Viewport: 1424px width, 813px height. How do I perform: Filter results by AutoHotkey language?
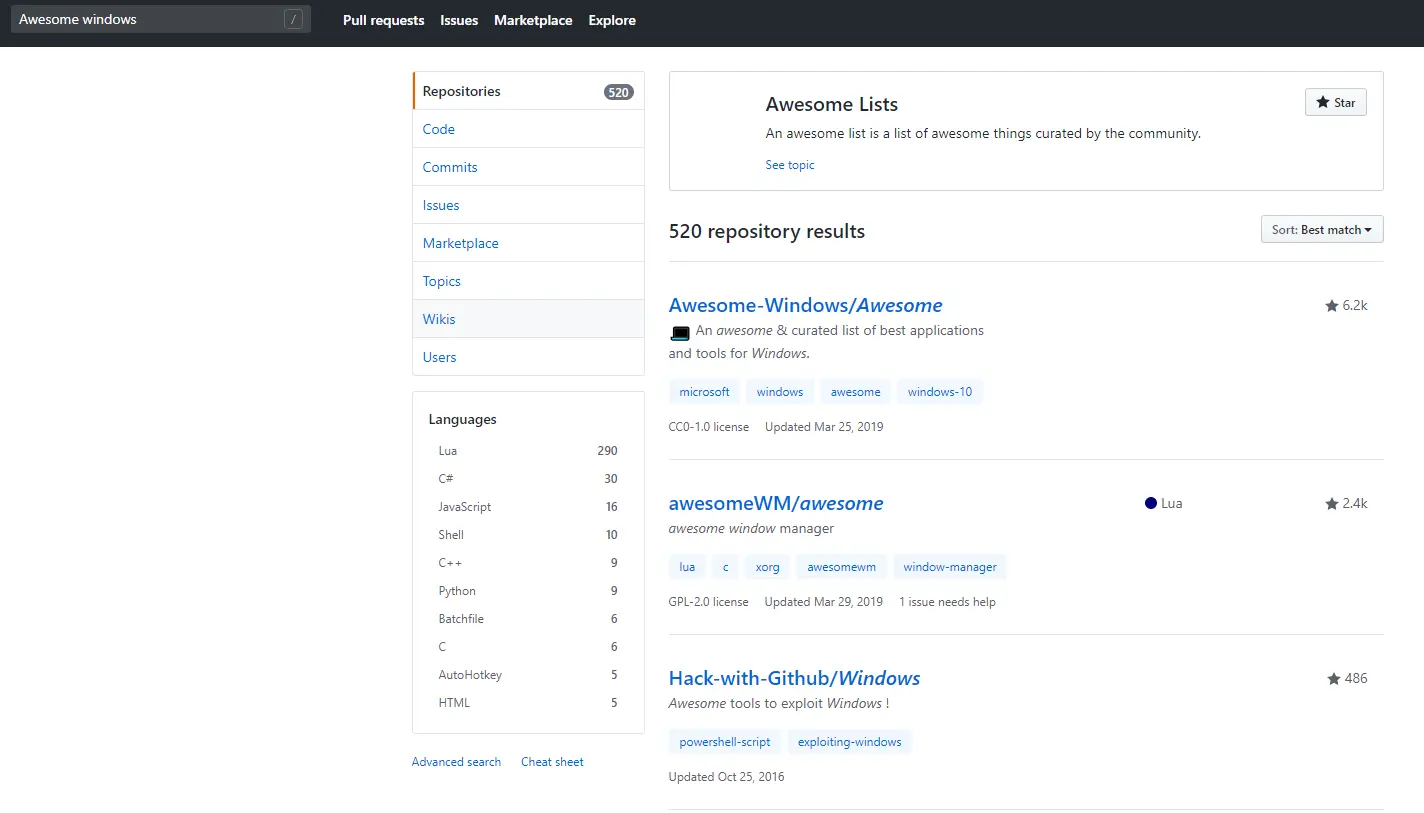[x=528, y=675]
